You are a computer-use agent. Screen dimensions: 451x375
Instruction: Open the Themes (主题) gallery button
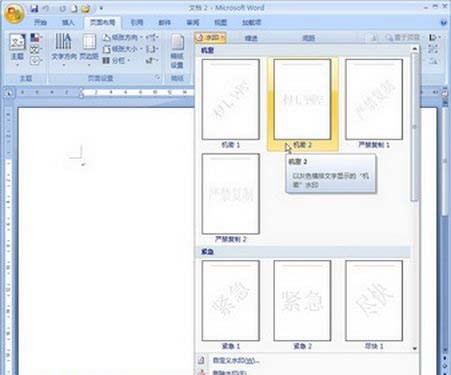(x=17, y=49)
